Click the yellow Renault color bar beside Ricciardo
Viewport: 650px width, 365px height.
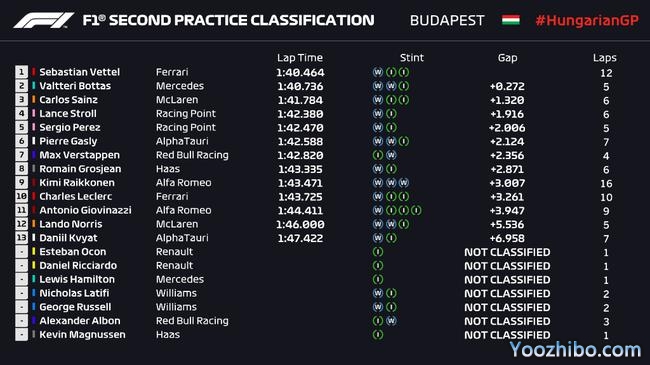(34, 265)
